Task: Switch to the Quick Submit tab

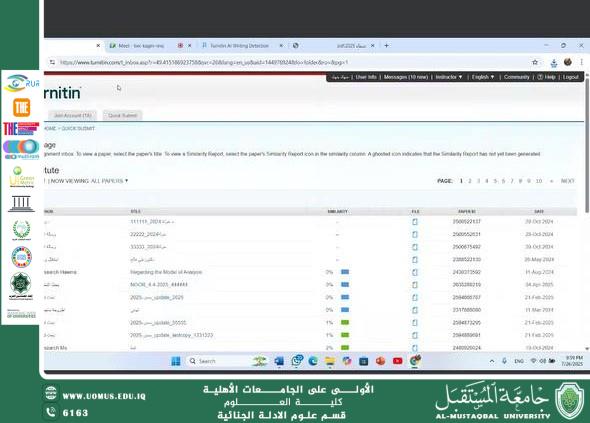Action: [122, 116]
